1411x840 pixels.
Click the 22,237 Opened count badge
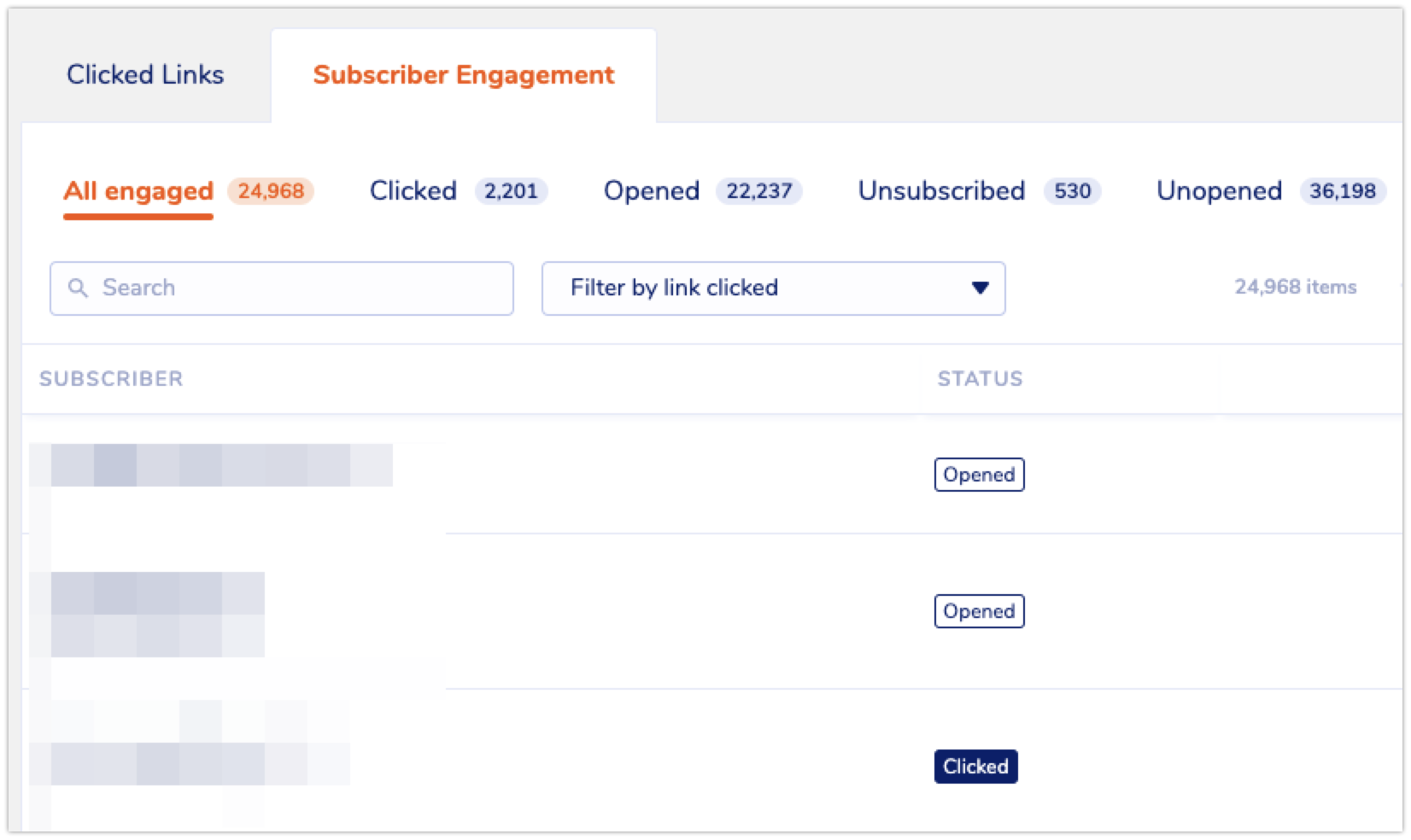[759, 191]
